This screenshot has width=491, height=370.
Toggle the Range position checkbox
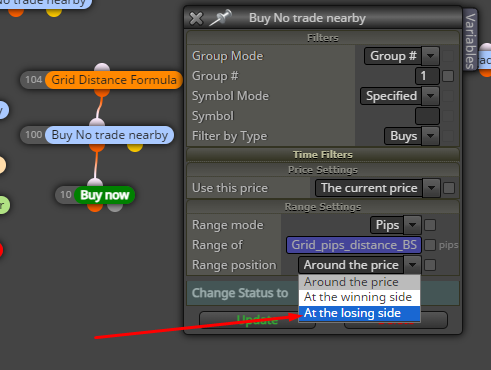[x=430, y=265]
